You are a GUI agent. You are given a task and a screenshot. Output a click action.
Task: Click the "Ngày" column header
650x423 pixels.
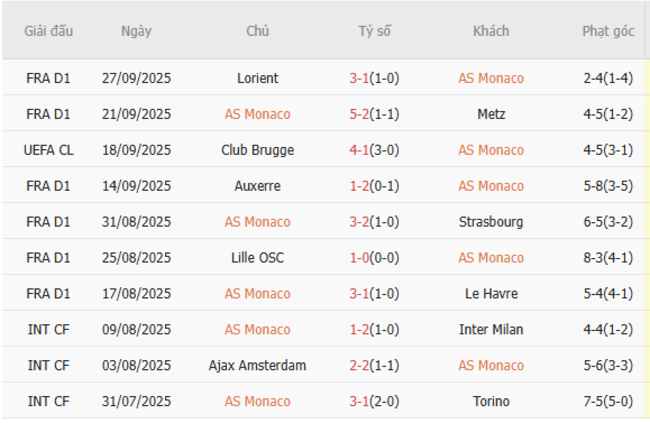[136, 31]
